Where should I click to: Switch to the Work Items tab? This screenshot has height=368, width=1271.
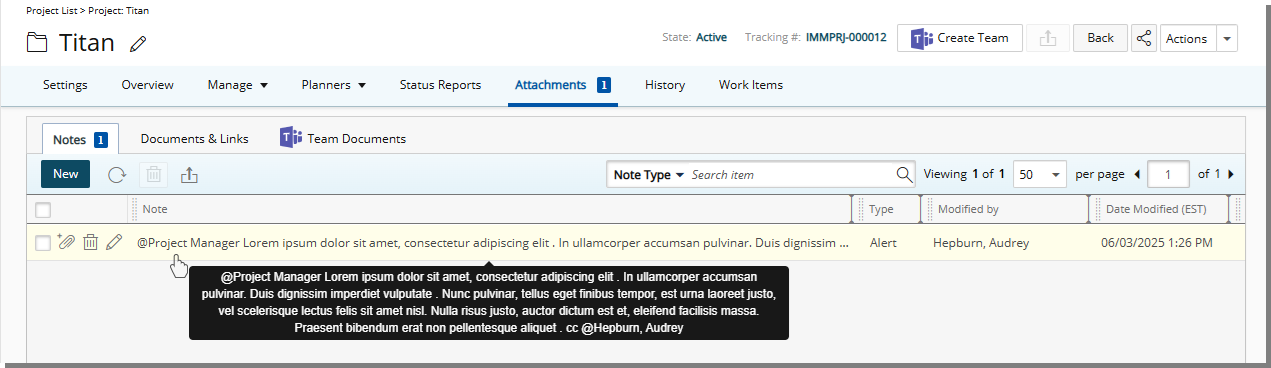(751, 85)
